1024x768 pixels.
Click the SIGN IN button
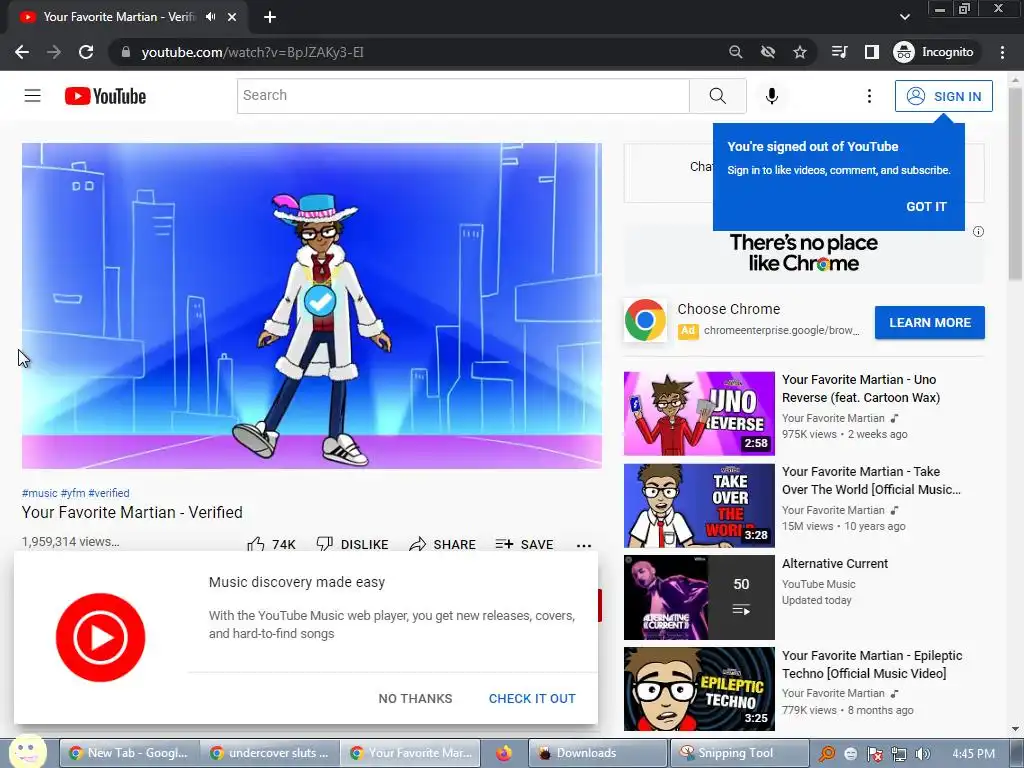pyautogui.click(x=944, y=96)
